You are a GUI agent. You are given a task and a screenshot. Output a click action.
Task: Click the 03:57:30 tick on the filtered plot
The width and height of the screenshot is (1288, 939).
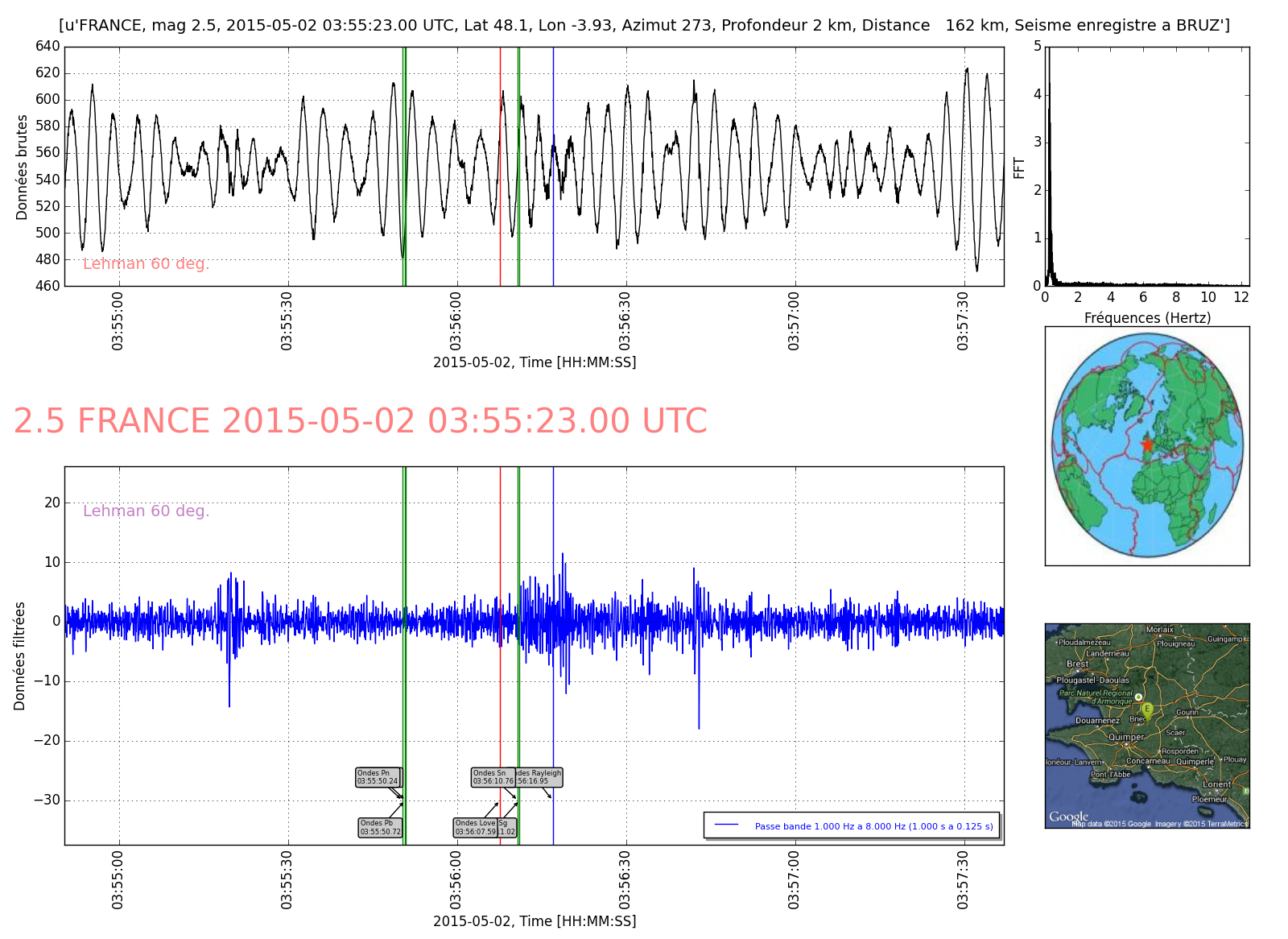pyautogui.click(x=963, y=879)
